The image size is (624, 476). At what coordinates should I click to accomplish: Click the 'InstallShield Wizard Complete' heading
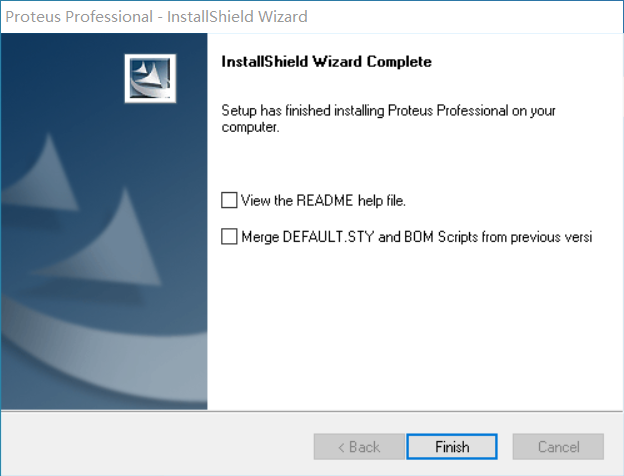[326, 62]
